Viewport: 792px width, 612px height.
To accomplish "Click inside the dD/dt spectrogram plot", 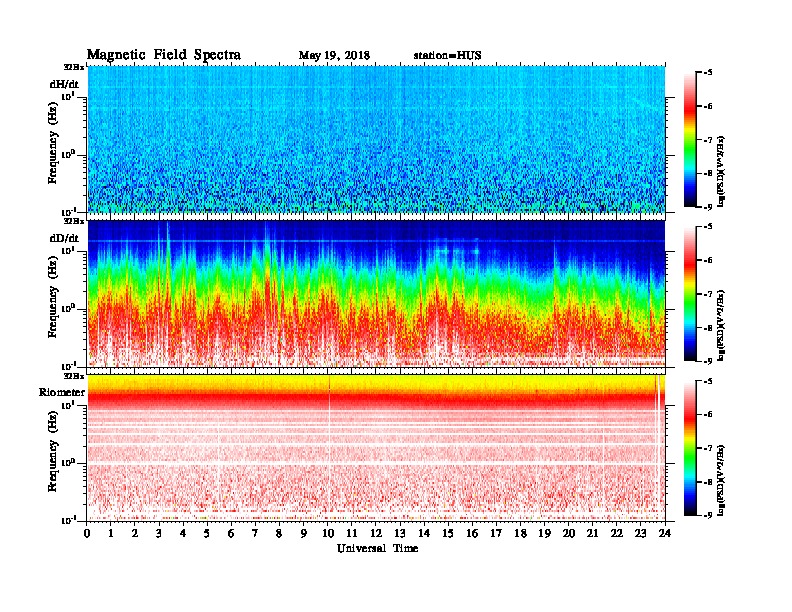I will click(376, 293).
